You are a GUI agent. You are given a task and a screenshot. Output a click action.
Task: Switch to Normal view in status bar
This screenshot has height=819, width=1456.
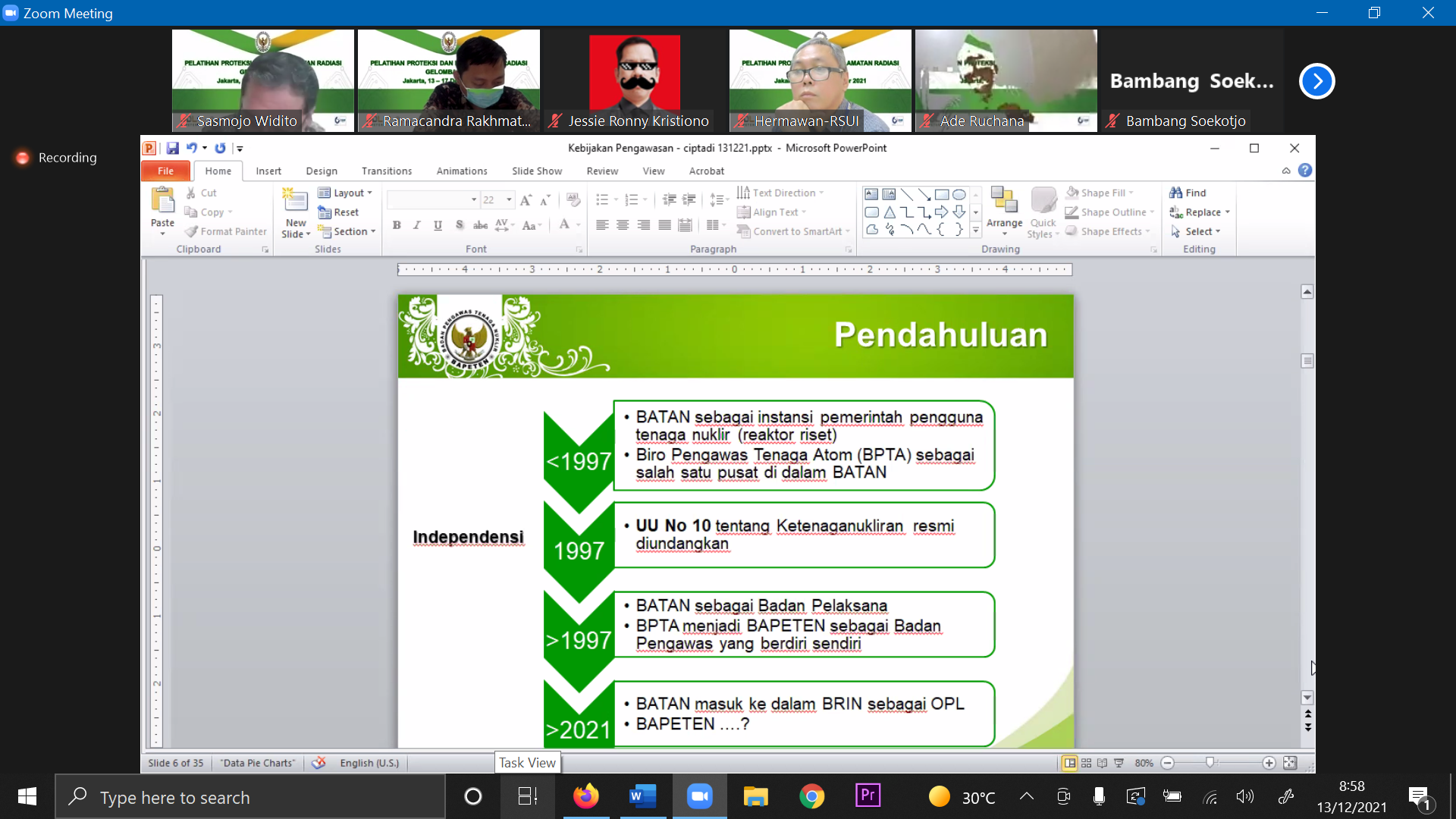(1069, 763)
